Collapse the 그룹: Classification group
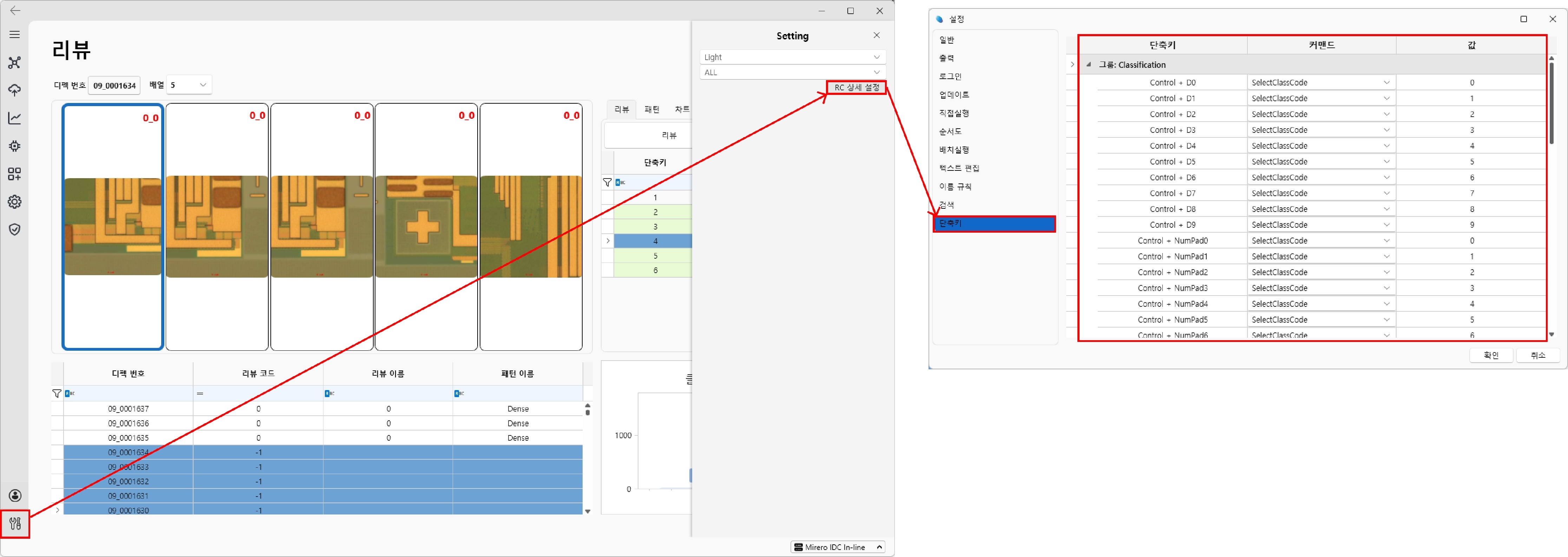The image size is (1568, 557). [1088, 65]
